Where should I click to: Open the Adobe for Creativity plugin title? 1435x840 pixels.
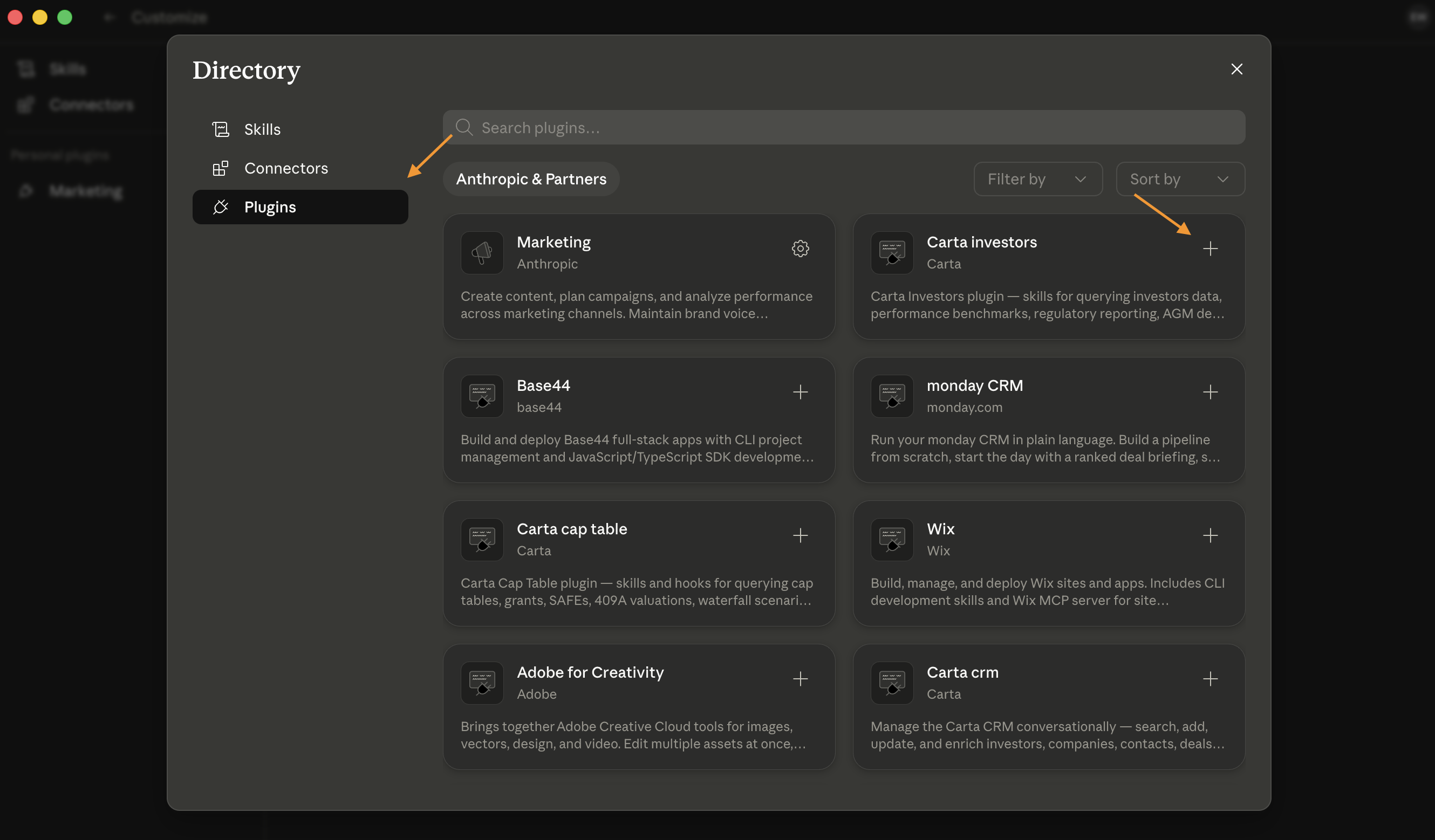[x=590, y=673]
